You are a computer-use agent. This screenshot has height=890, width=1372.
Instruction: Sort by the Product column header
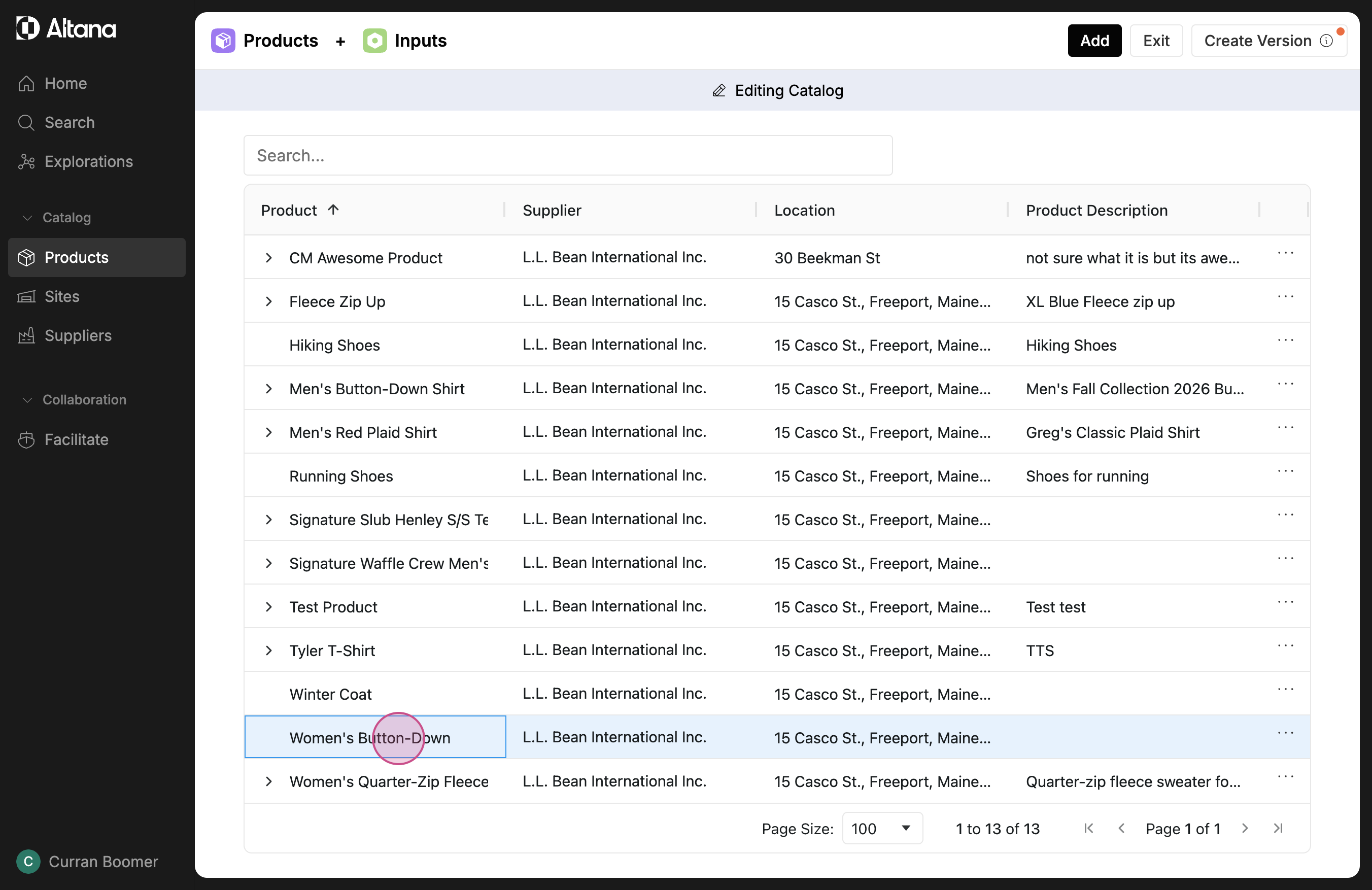click(289, 211)
